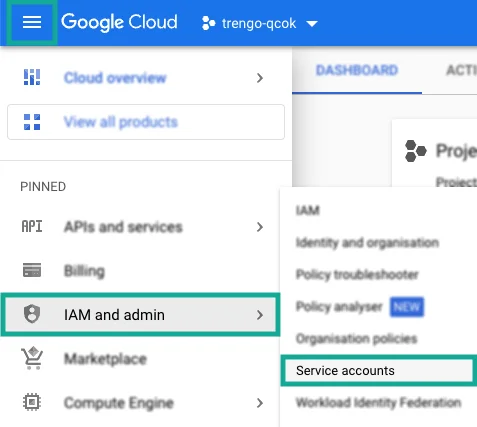Click the Billing card icon
Image resolution: width=477 pixels, height=427 pixels.
(x=32, y=270)
